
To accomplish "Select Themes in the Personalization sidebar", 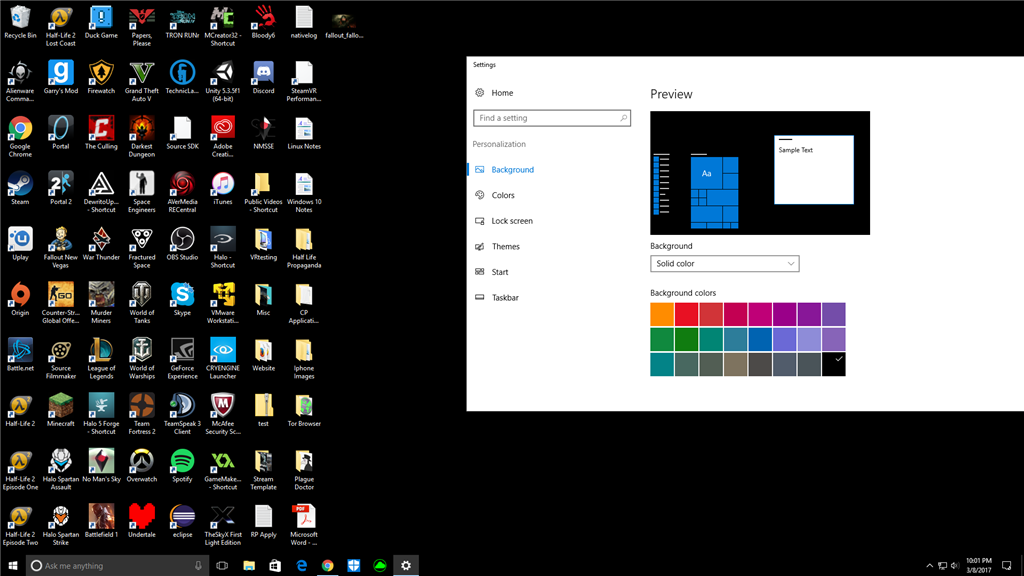I will pos(506,246).
